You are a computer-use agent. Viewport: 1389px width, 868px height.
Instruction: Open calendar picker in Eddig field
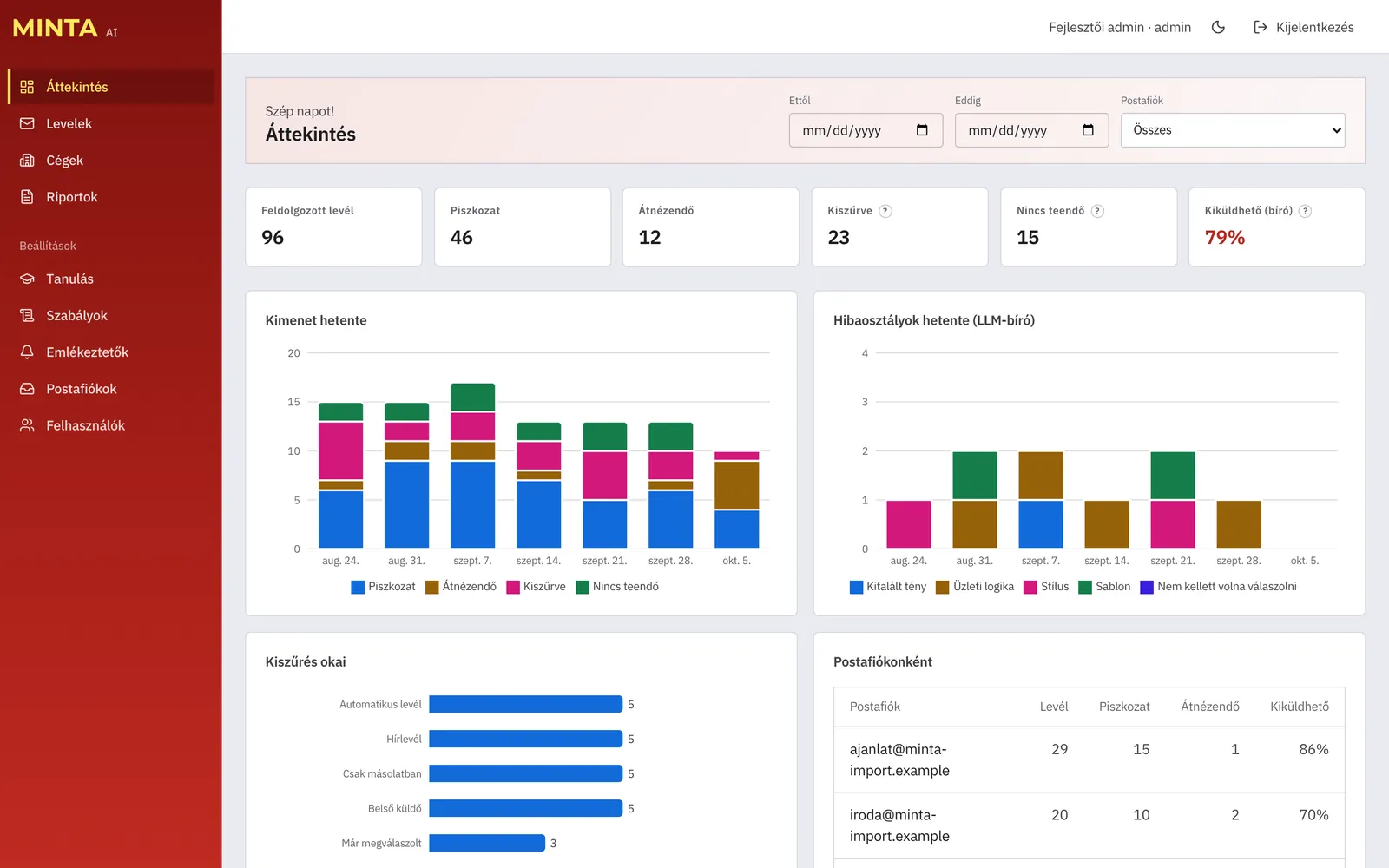pos(1088,130)
